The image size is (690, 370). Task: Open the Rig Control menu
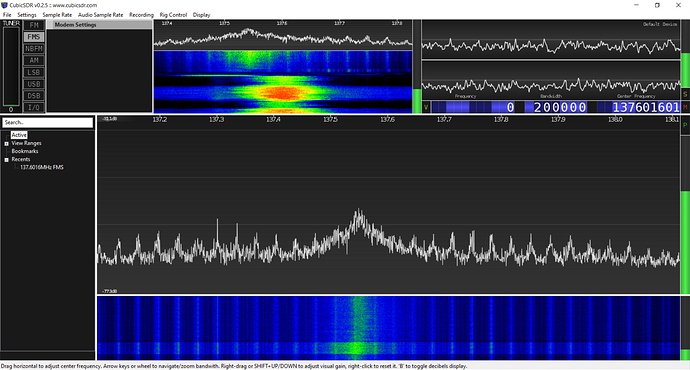[x=173, y=15]
